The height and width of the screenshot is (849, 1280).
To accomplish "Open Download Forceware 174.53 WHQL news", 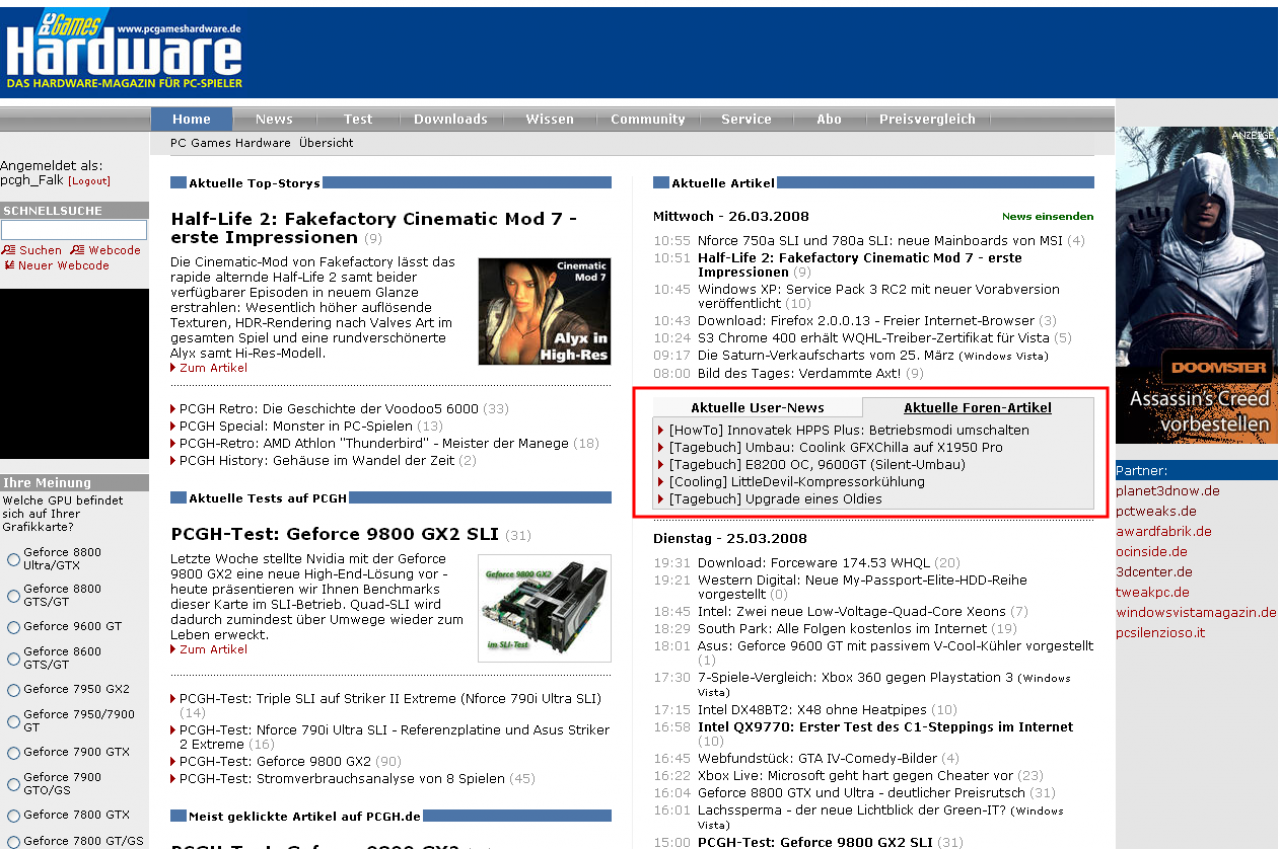I will [x=815, y=563].
